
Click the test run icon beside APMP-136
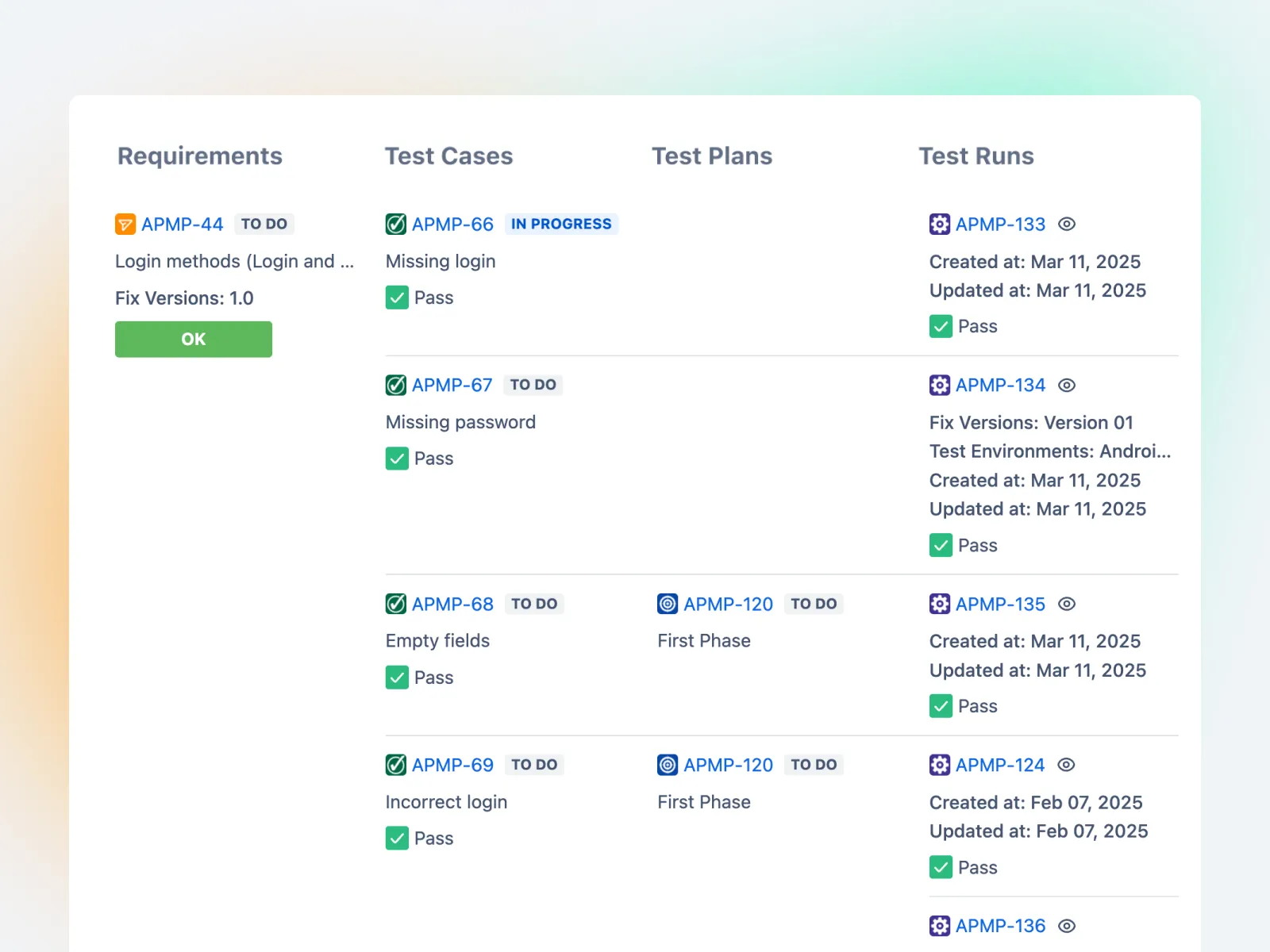click(940, 926)
